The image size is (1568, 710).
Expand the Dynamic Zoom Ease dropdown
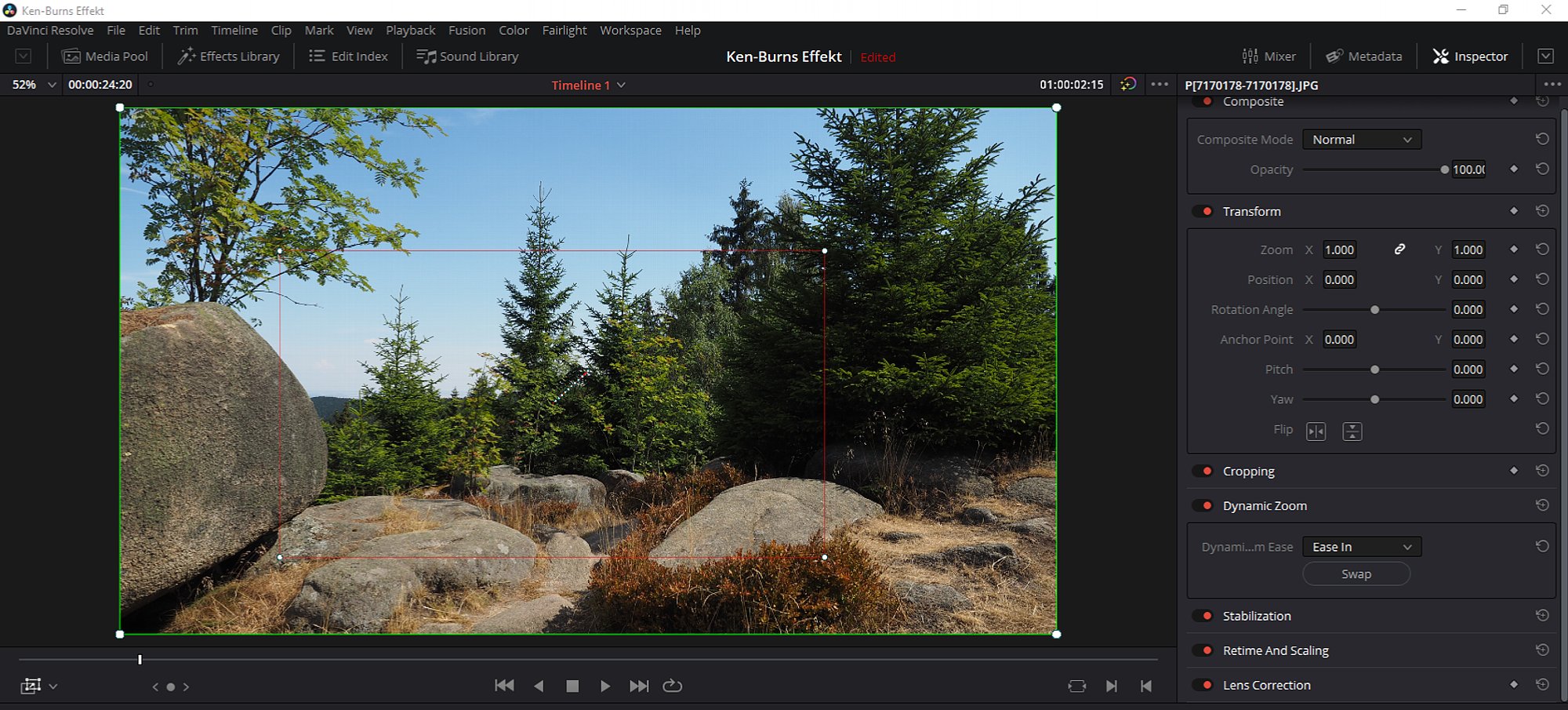(1361, 547)
